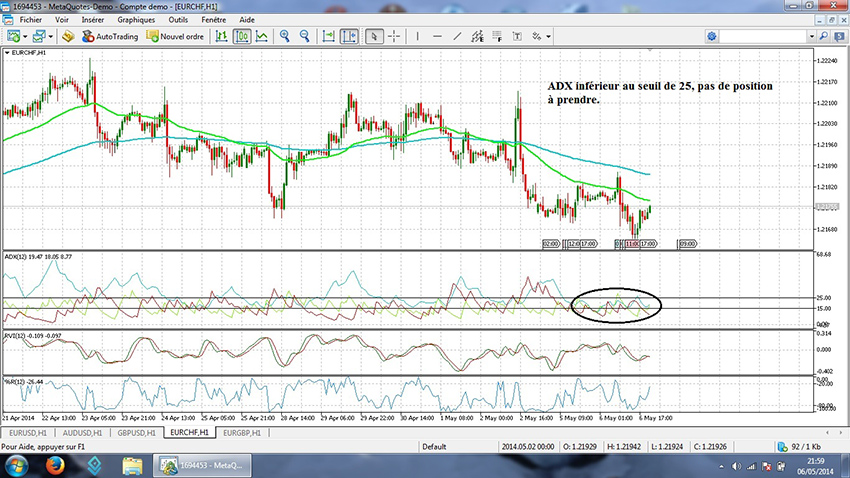Expand the new chart dropdown arrow
This screenshot has height=478, width=850.
(x=25, y=36)
